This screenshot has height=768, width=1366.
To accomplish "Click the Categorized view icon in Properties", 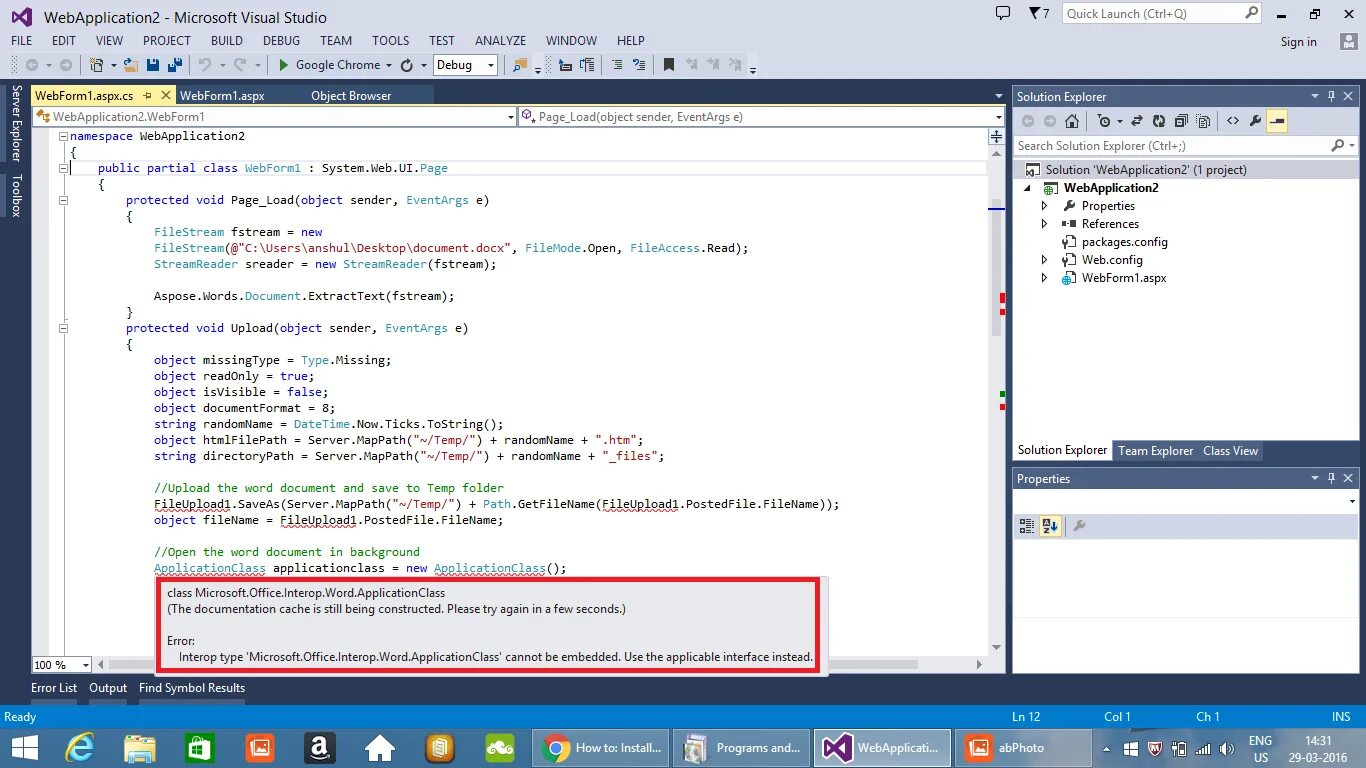I will coord(1027,526).
